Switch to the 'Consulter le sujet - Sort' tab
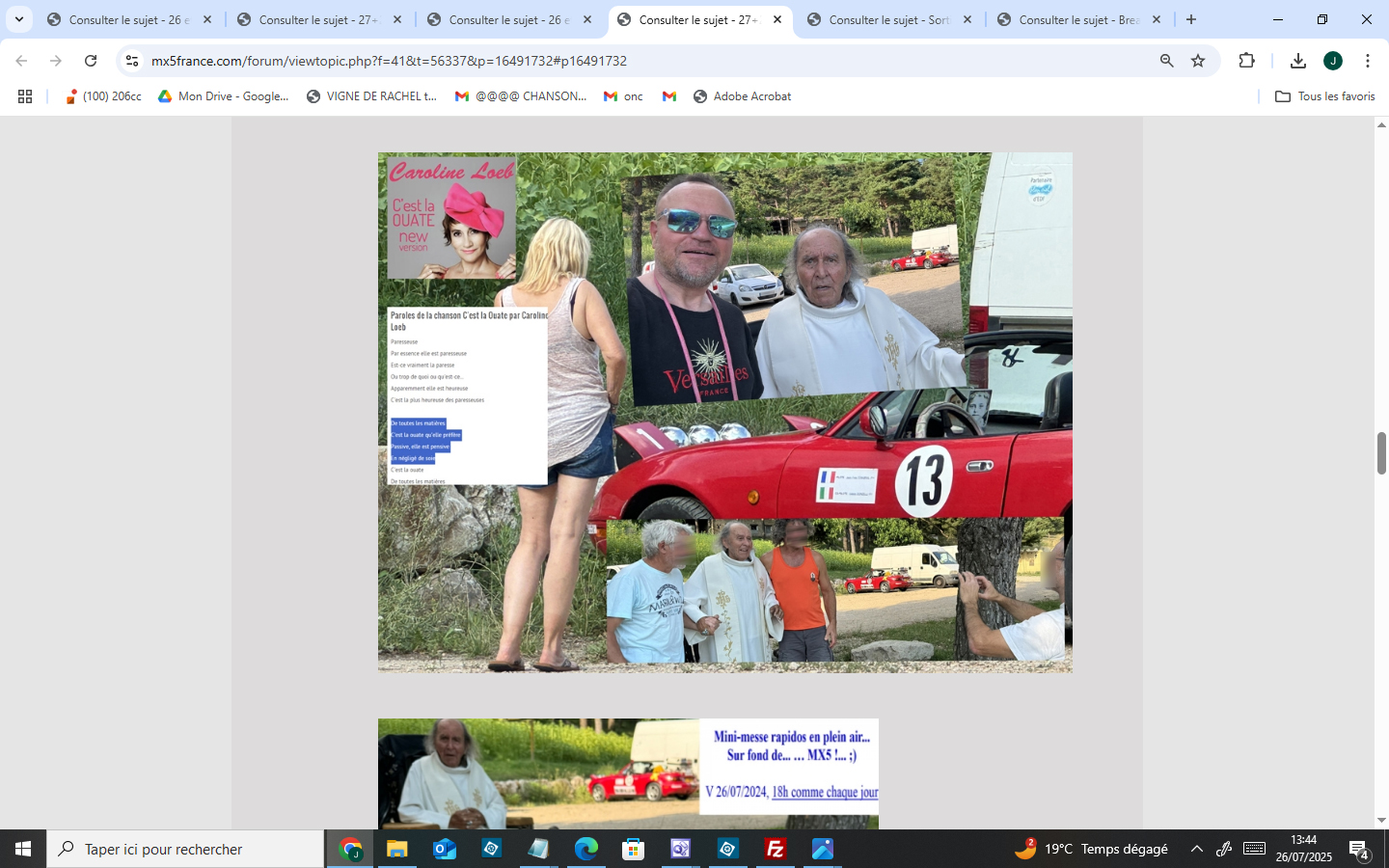The width and height of the screenshot is (1389, 868). pyautogui.click(x=887, y=19)
